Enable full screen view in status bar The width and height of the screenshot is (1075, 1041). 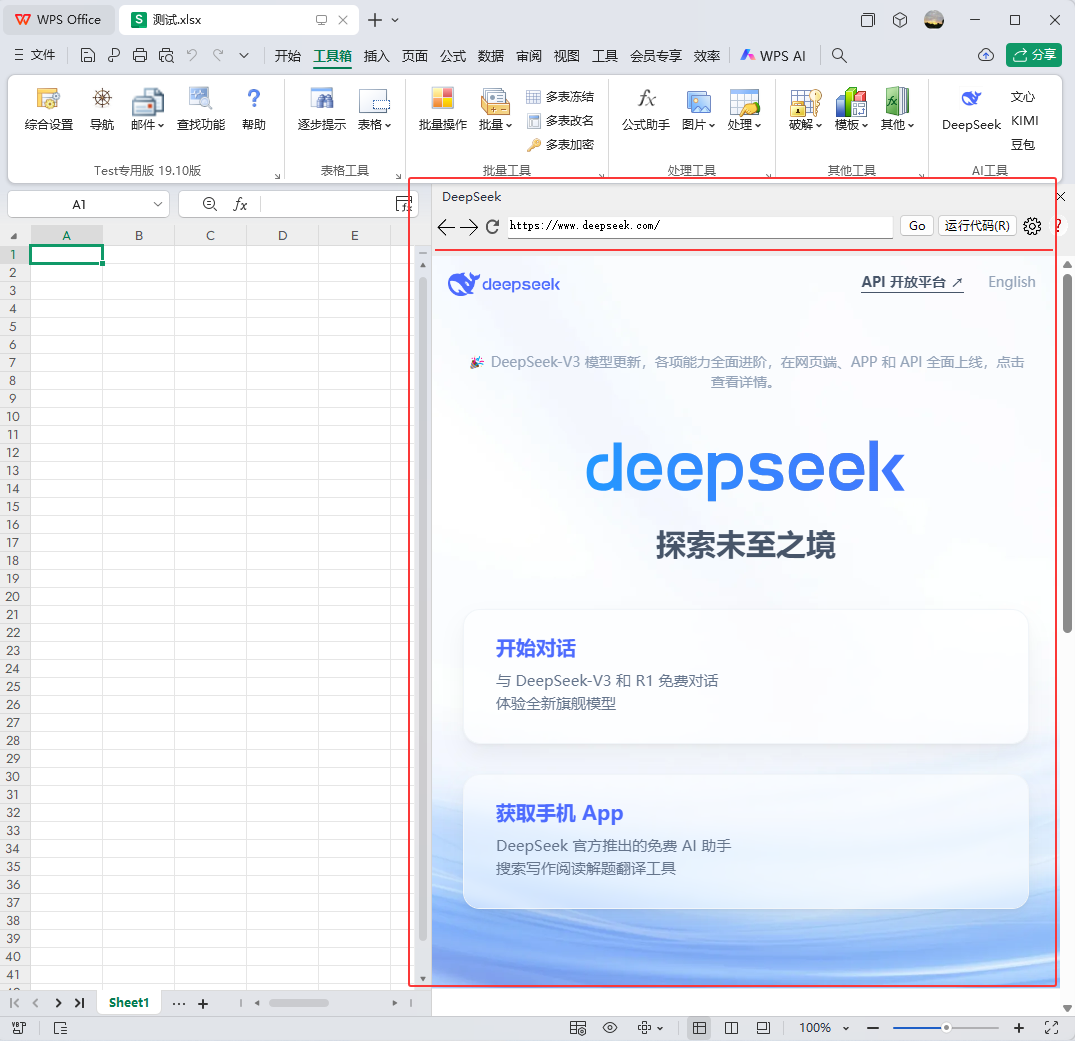1051,1028
